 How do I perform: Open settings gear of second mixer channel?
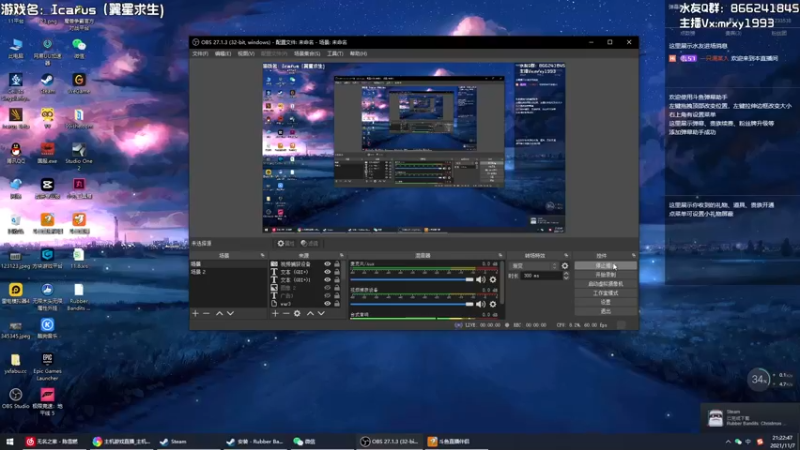point(493,304)
